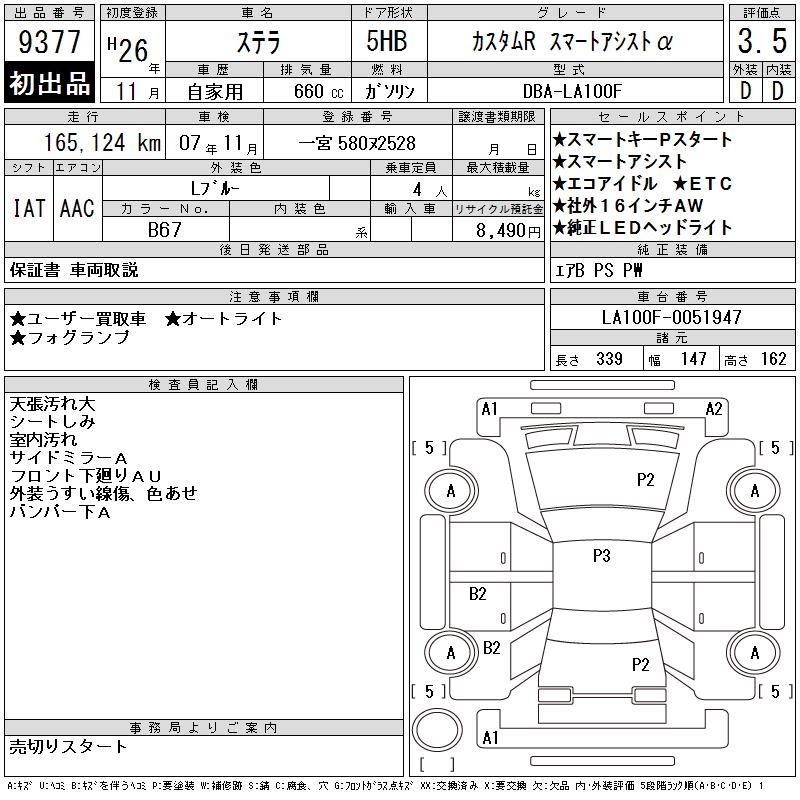Select the フォグランプ note

[x=70, y=337]
